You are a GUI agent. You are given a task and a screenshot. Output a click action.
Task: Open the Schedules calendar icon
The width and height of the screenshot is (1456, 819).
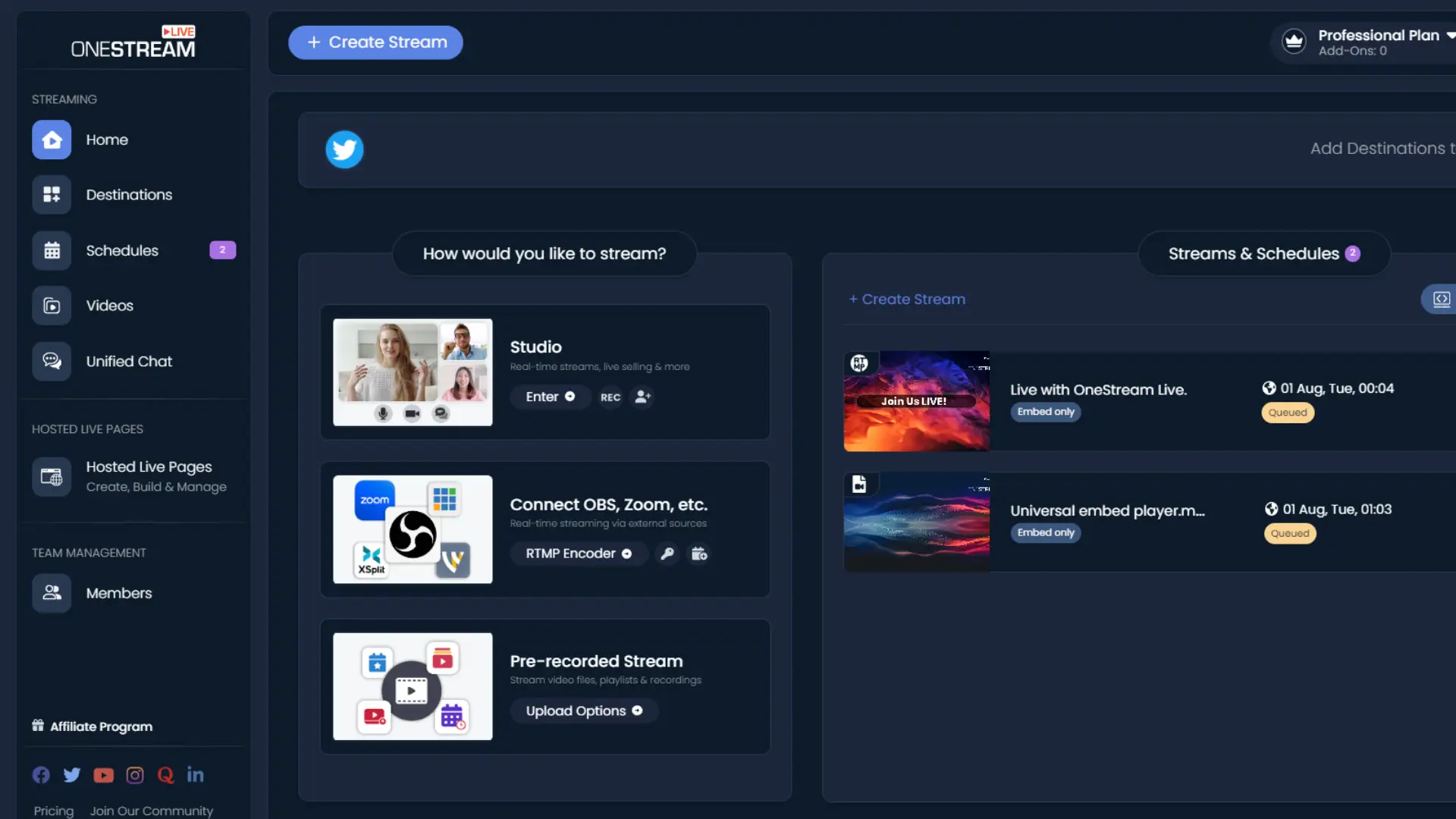tap(52, 250)
